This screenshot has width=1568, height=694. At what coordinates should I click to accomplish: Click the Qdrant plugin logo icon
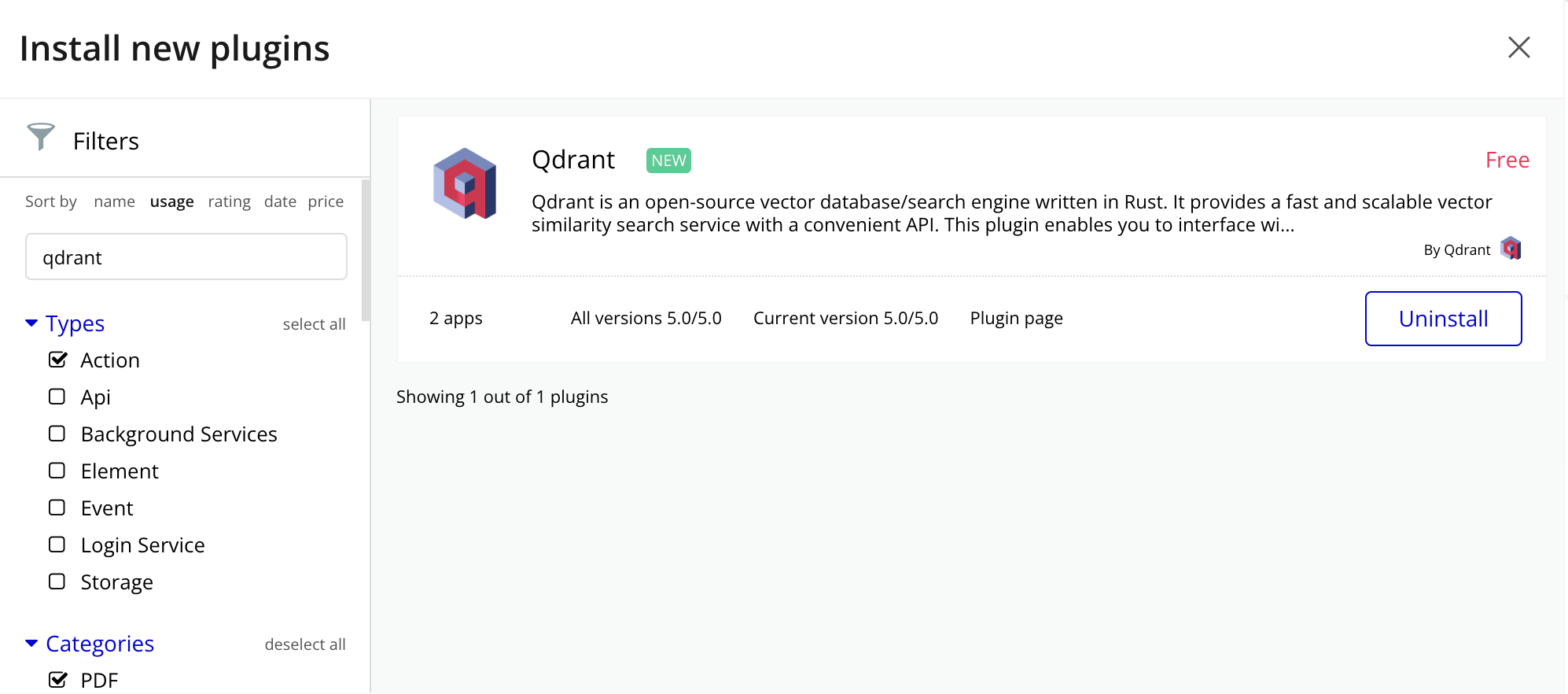(x=465, y=183)
